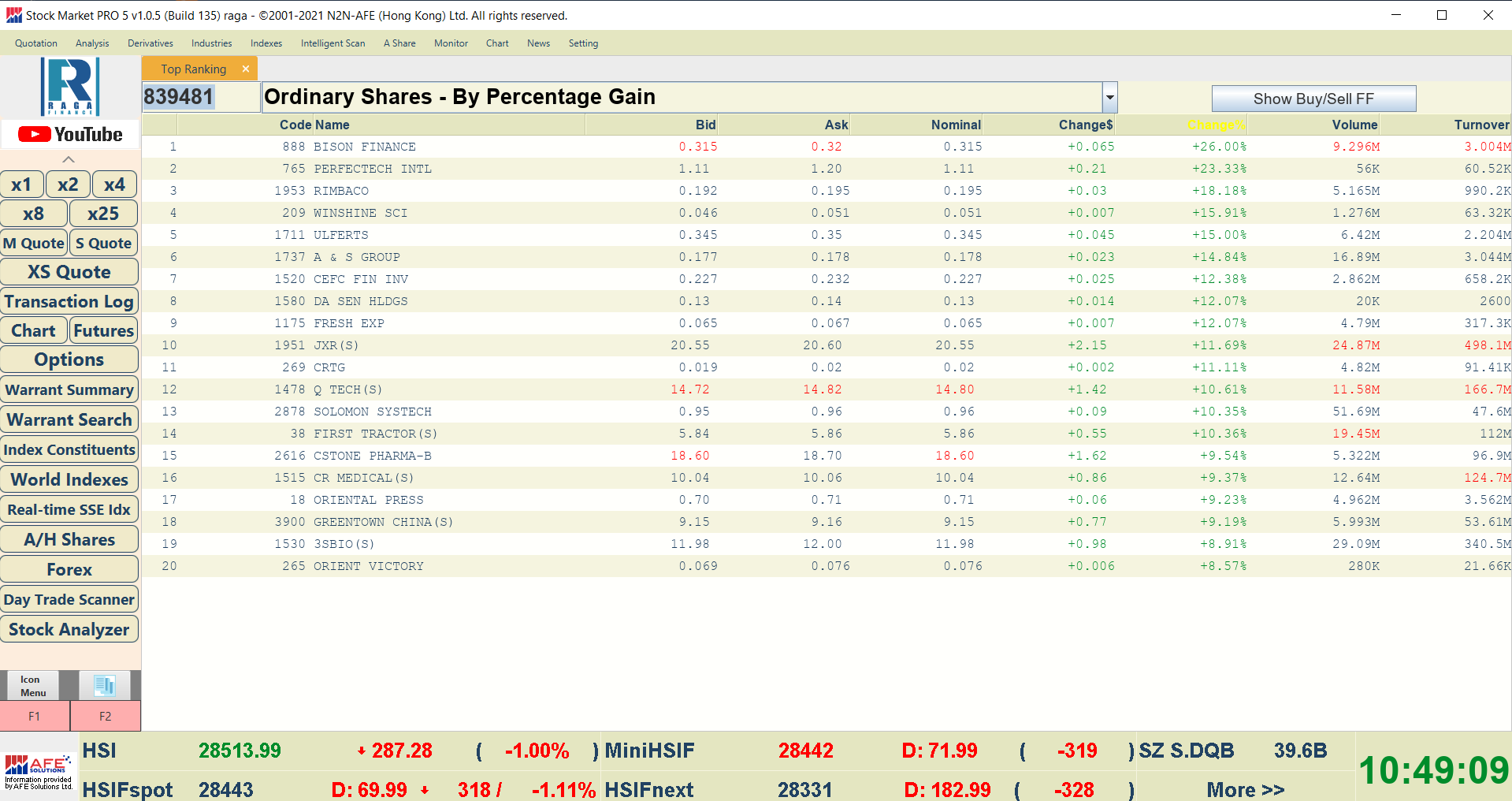The width and height of the screenshot is (1512, 801).
Task: Sort by the Change% column header
Action: (1216, 125)
